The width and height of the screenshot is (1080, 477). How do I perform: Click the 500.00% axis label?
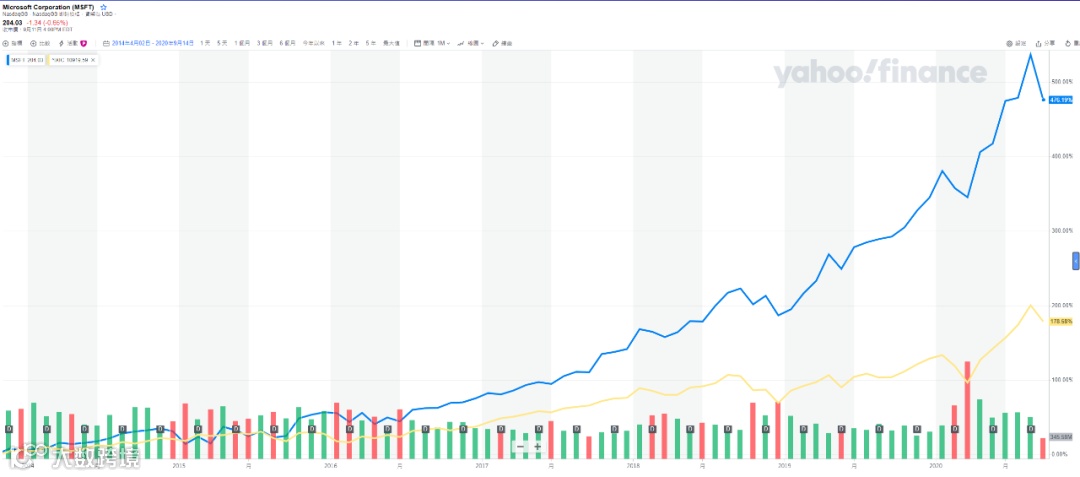(1061, 82)
